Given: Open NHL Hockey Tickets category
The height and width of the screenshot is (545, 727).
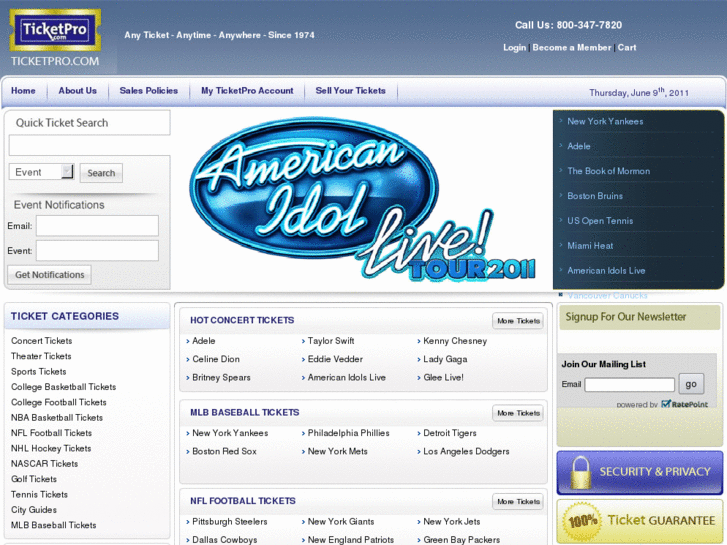Looking at the screenshot, I should [51, 449].
